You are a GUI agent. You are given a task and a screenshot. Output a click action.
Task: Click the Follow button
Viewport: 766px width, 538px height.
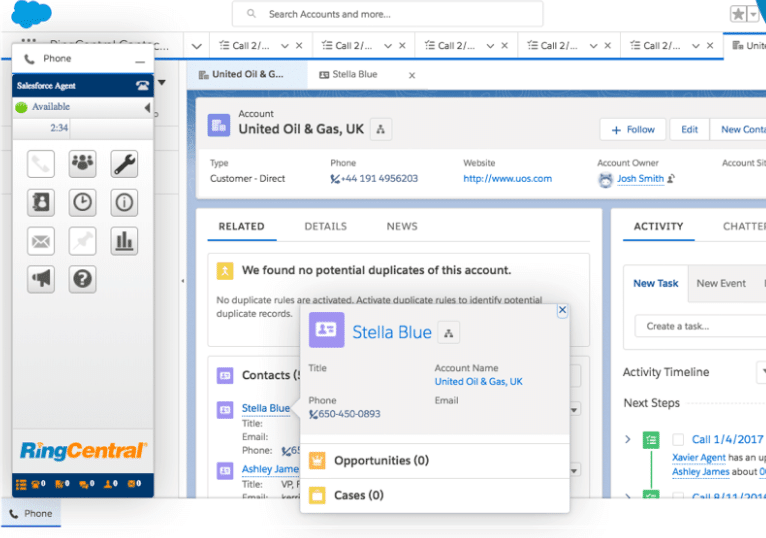click(x=631, y=129)
